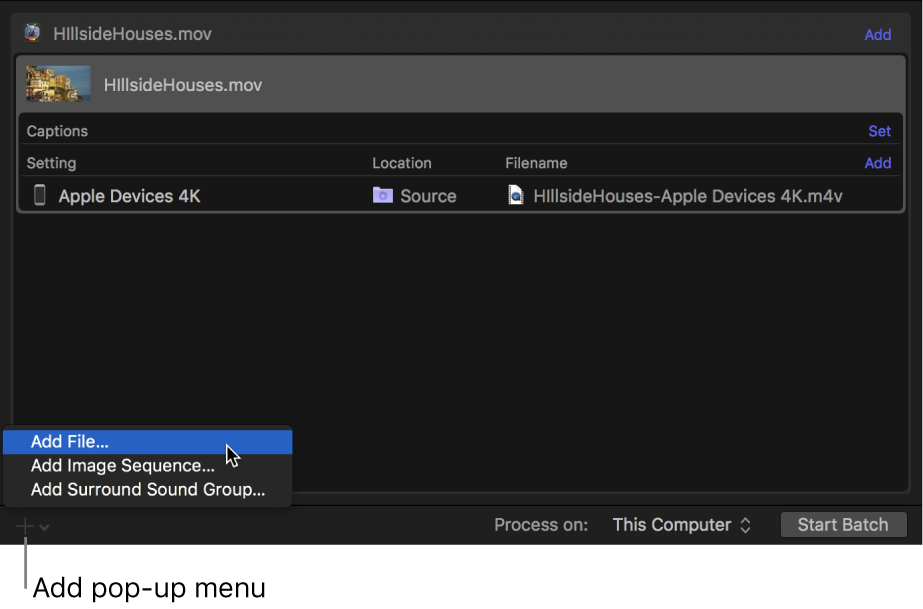Screen dimensions: 923x609
Task: Select Add Image Sequence… menu item
Action: click(x=122, y=465)
